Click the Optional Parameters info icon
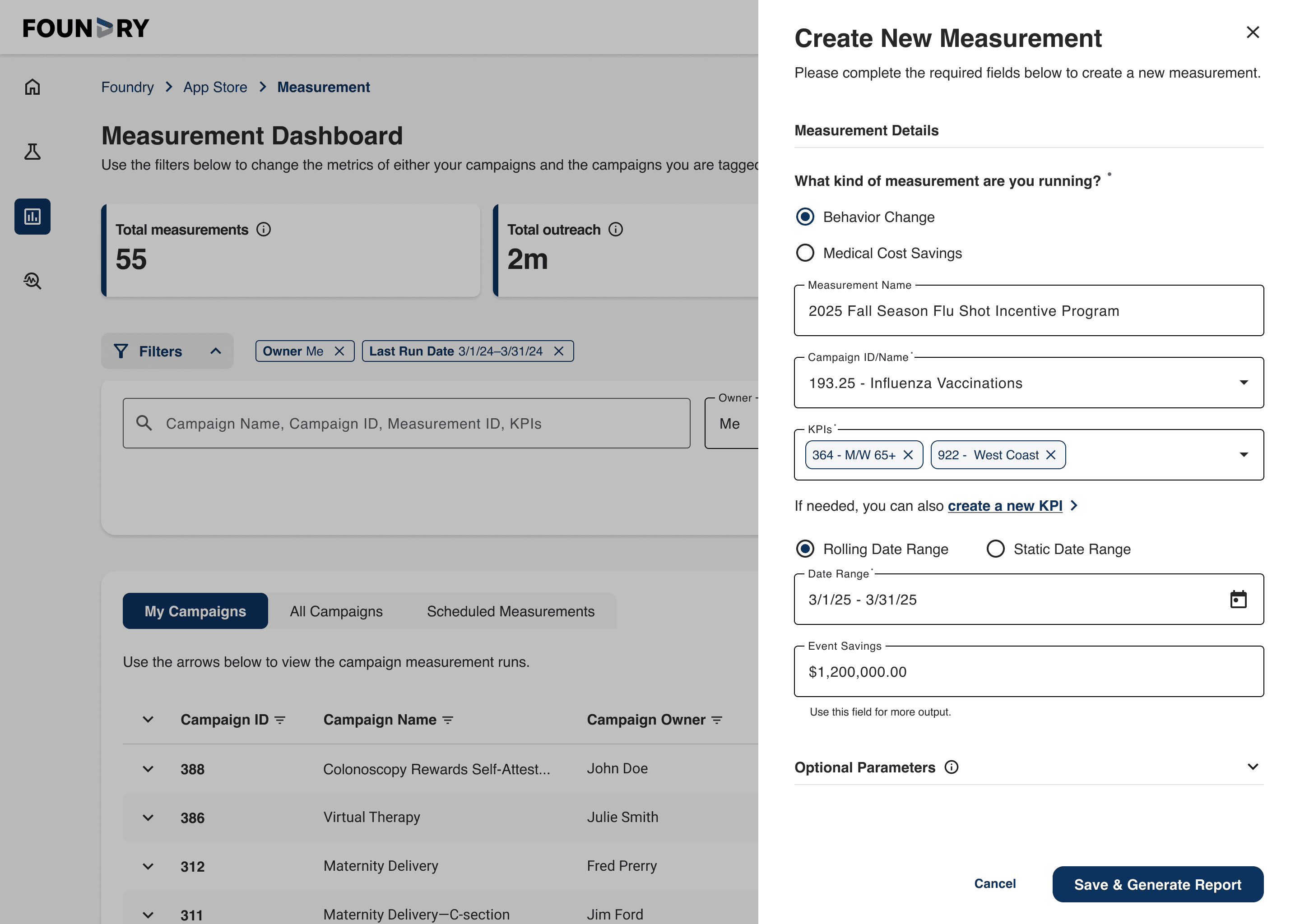The image size is (1300, 924). 951,767
